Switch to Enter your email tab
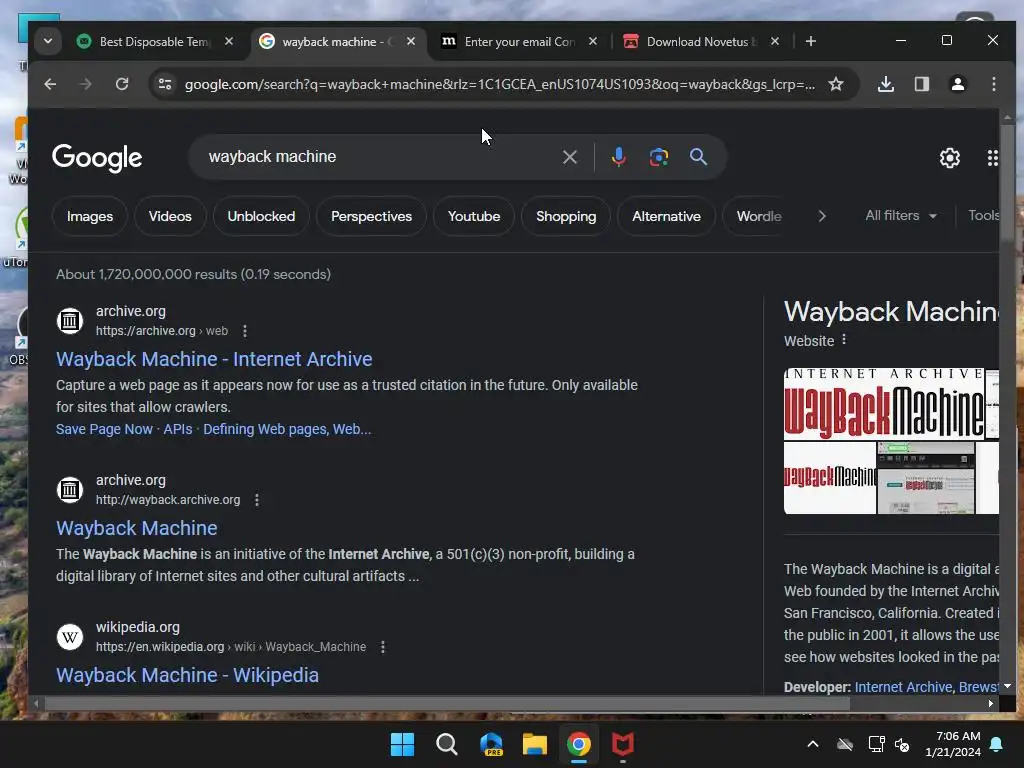Screen dimensions: 1024x768 tap(519, 42)
